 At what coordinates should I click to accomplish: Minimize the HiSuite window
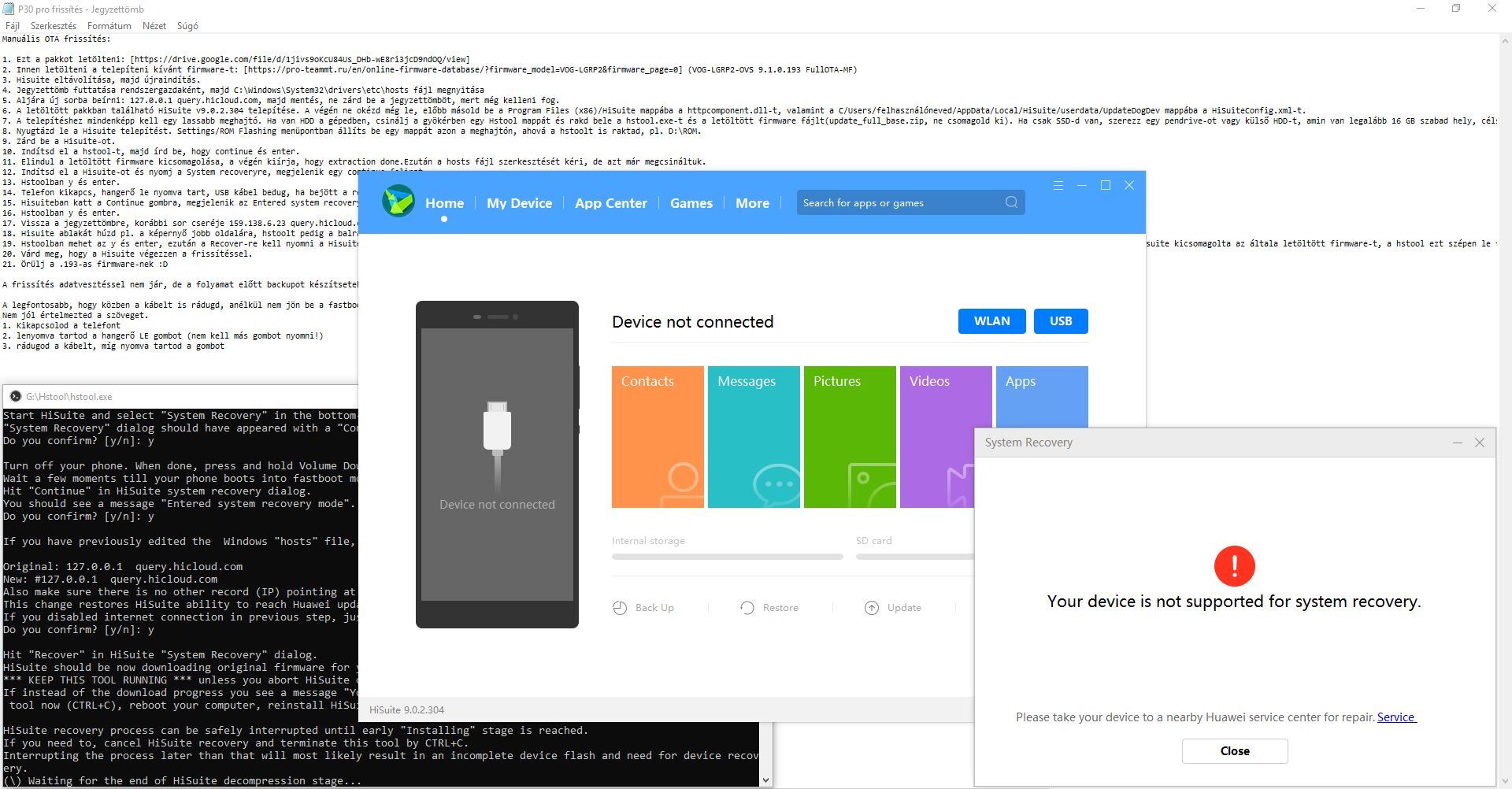tap(1082, 186)
